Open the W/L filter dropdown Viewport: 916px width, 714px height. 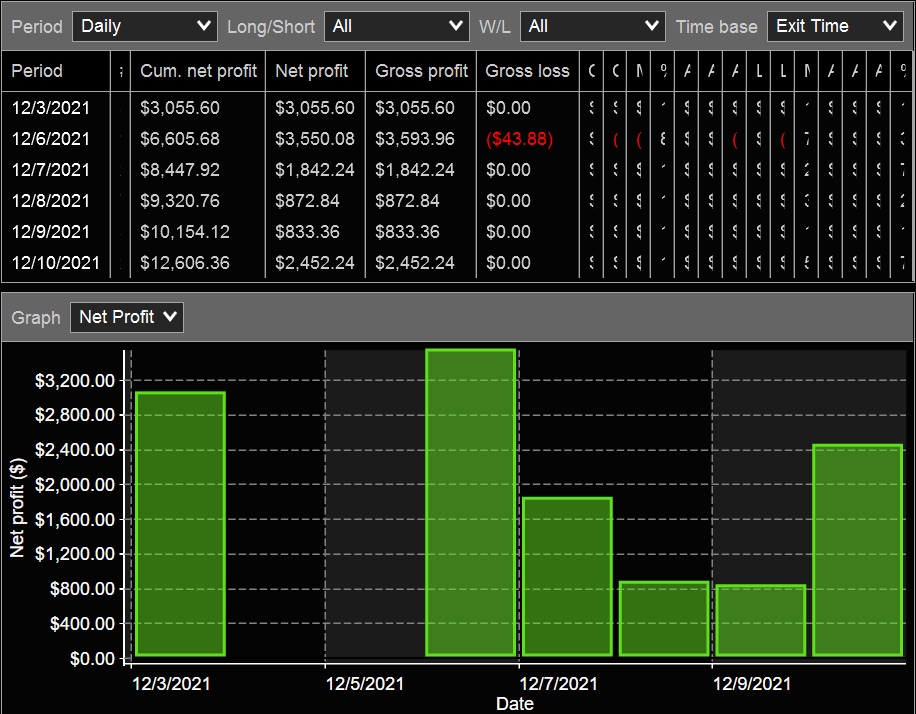pyautogui.click(x=592, y=26)
